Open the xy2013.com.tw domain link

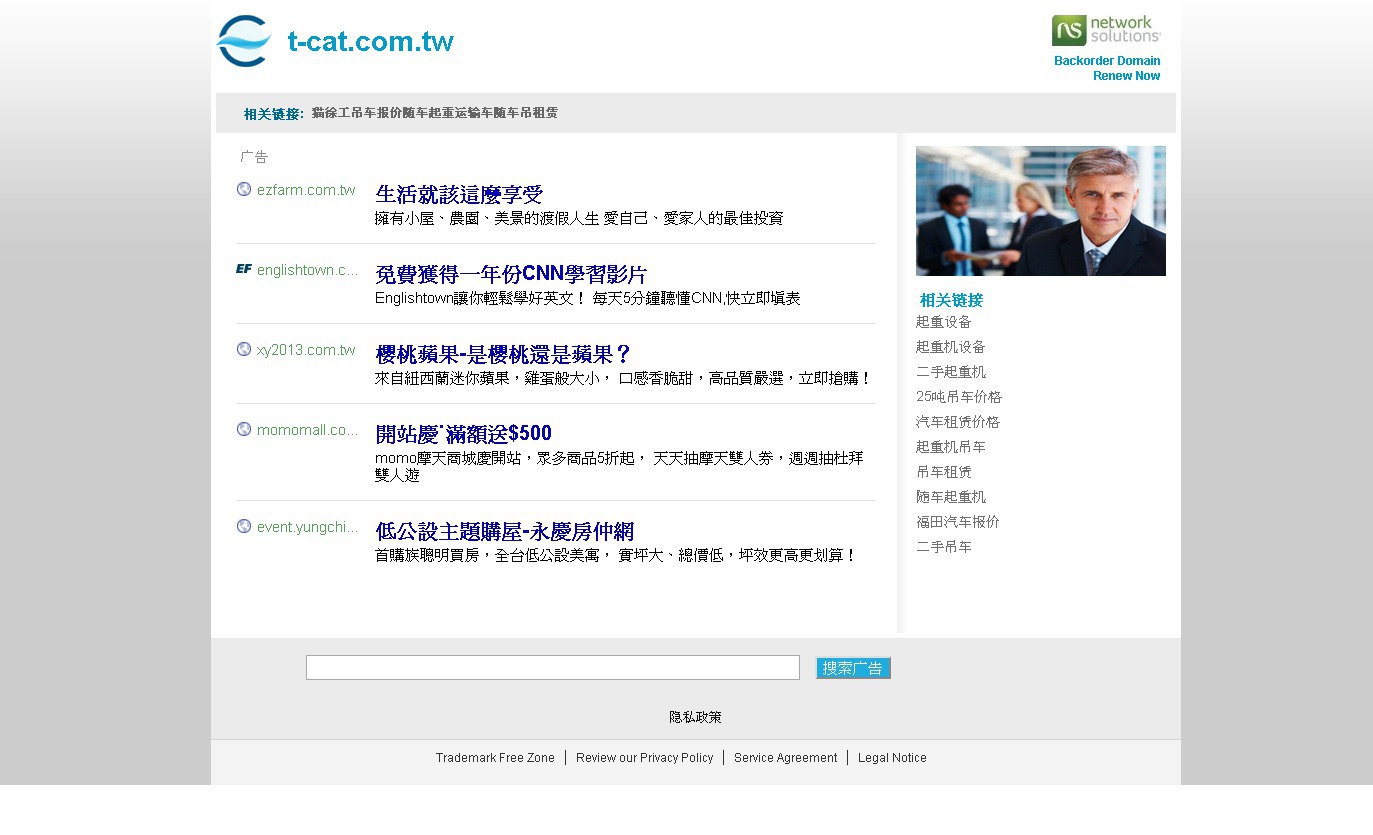tap(306, 350)
